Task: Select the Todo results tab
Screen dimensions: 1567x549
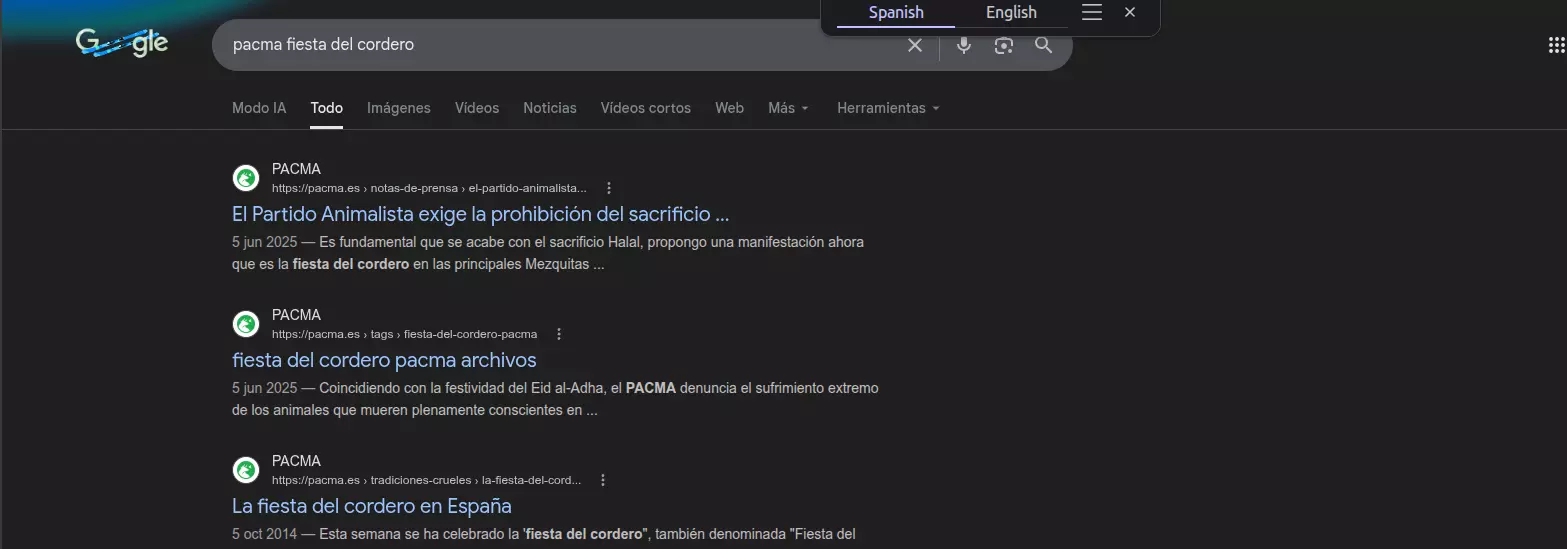Action: [327, 108]
